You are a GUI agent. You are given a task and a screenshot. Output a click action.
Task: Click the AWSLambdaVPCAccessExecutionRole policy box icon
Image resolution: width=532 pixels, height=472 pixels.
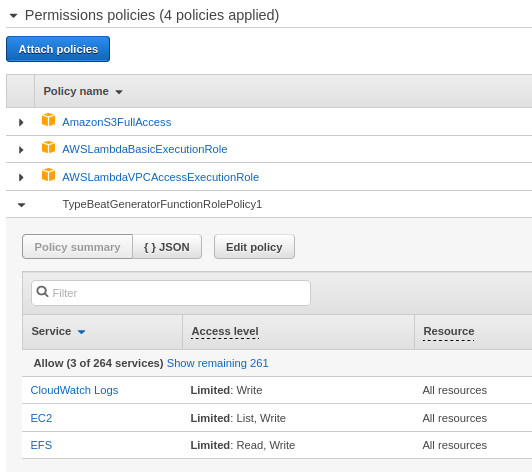coord(49,175)
